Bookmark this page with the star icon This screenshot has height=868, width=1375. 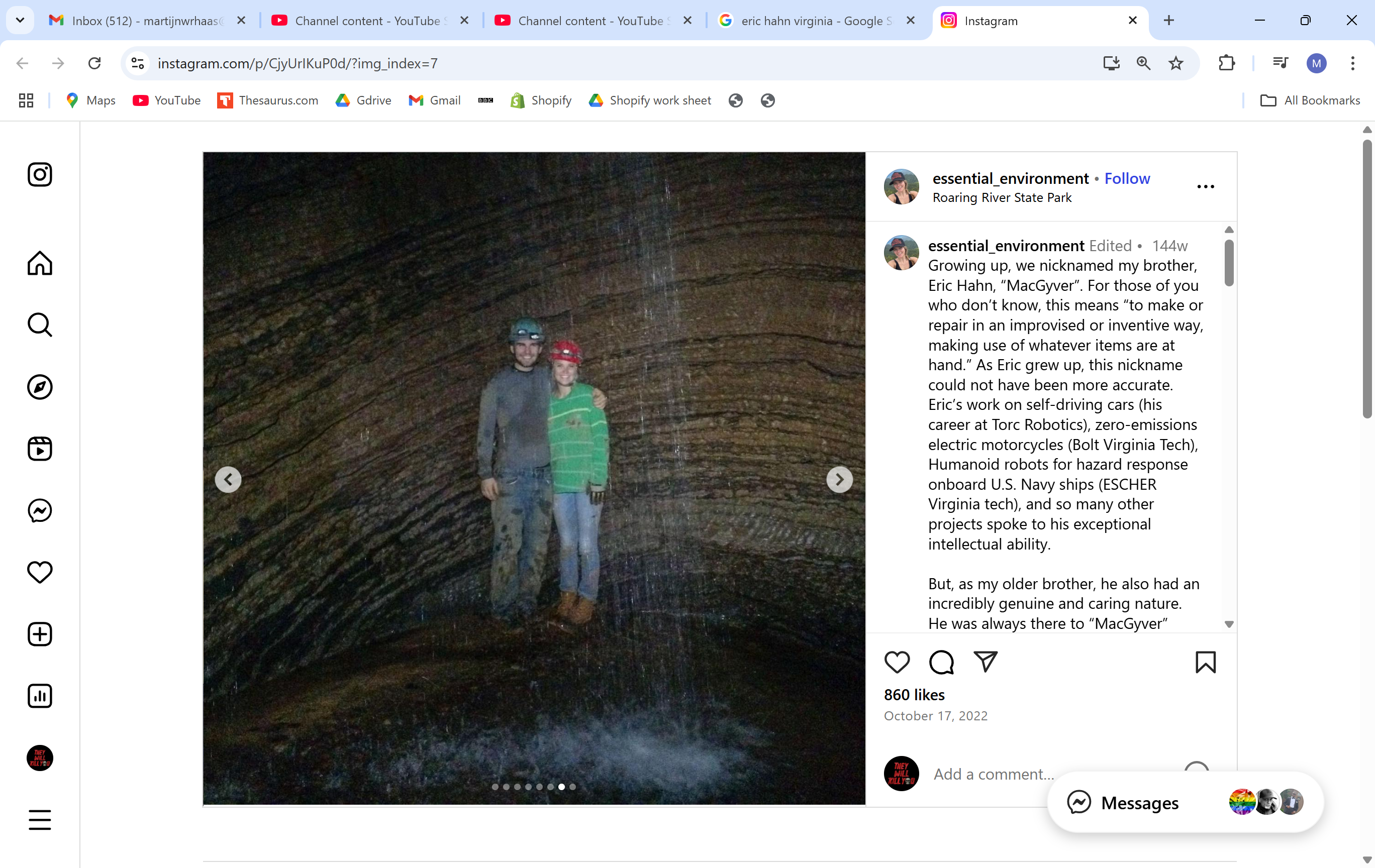point(1175,63)
